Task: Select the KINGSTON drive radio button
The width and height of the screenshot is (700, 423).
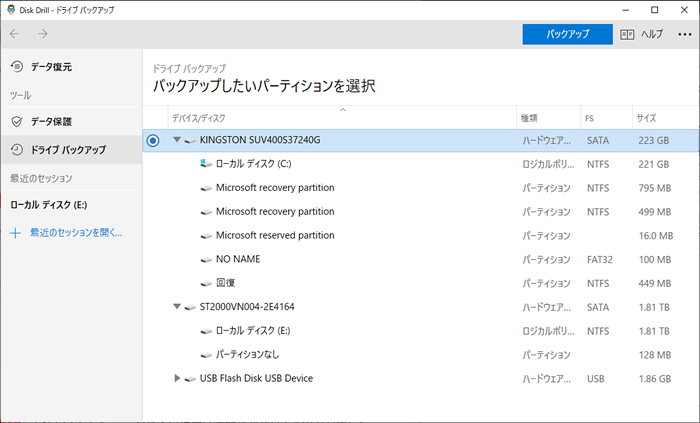Action: (153, 141)
